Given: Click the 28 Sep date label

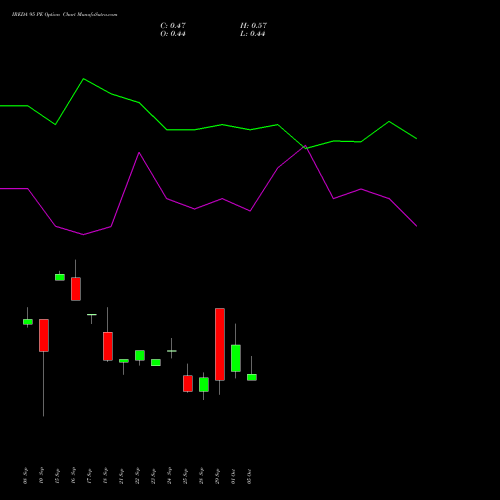Looking at the screenshot, I should coord(202,476).
